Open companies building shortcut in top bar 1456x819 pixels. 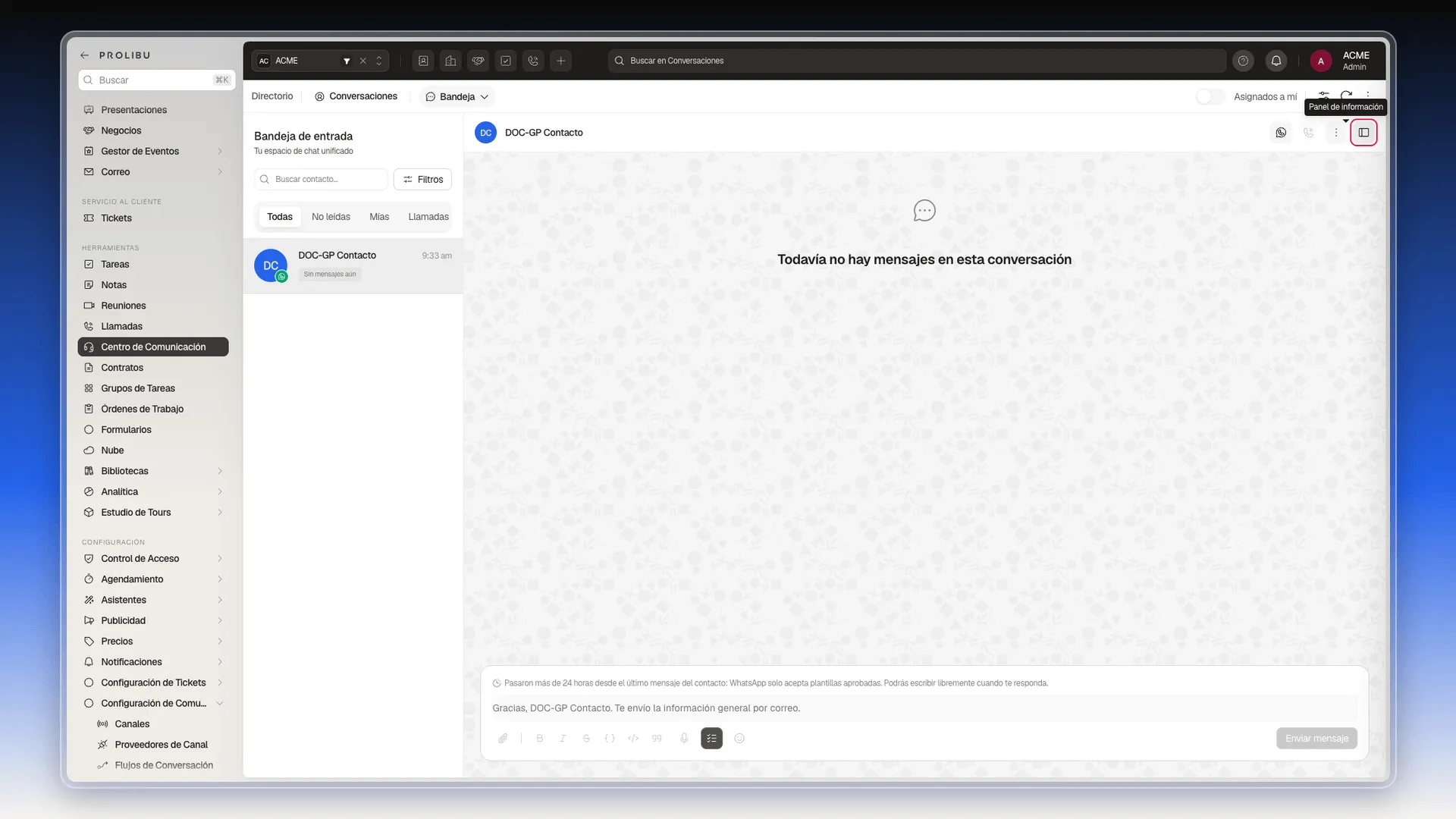[x=450, y=61]
